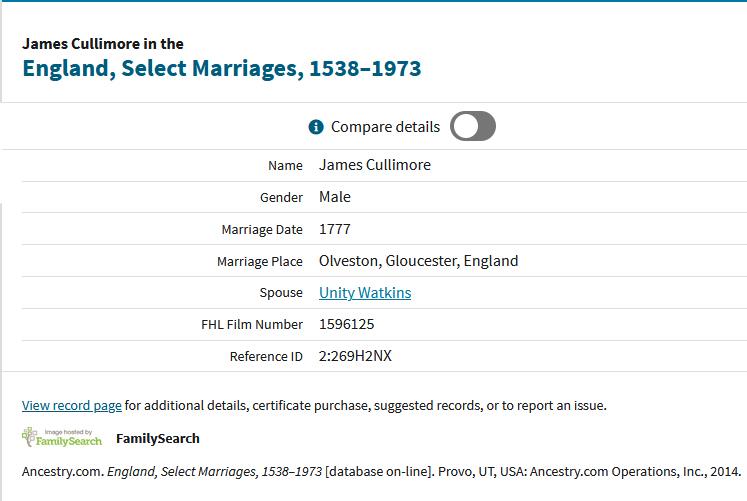Click the FHL Film Number 1596125
The image size is (747, 501).
tap(347, 325)
